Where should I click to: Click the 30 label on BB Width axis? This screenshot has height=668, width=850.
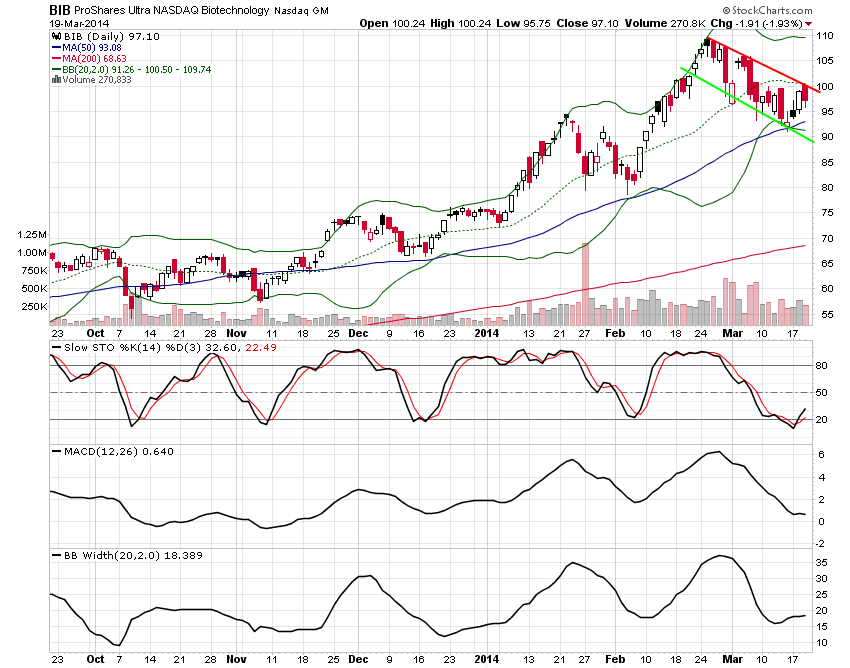pyautogui.click(x=822, y=579)
